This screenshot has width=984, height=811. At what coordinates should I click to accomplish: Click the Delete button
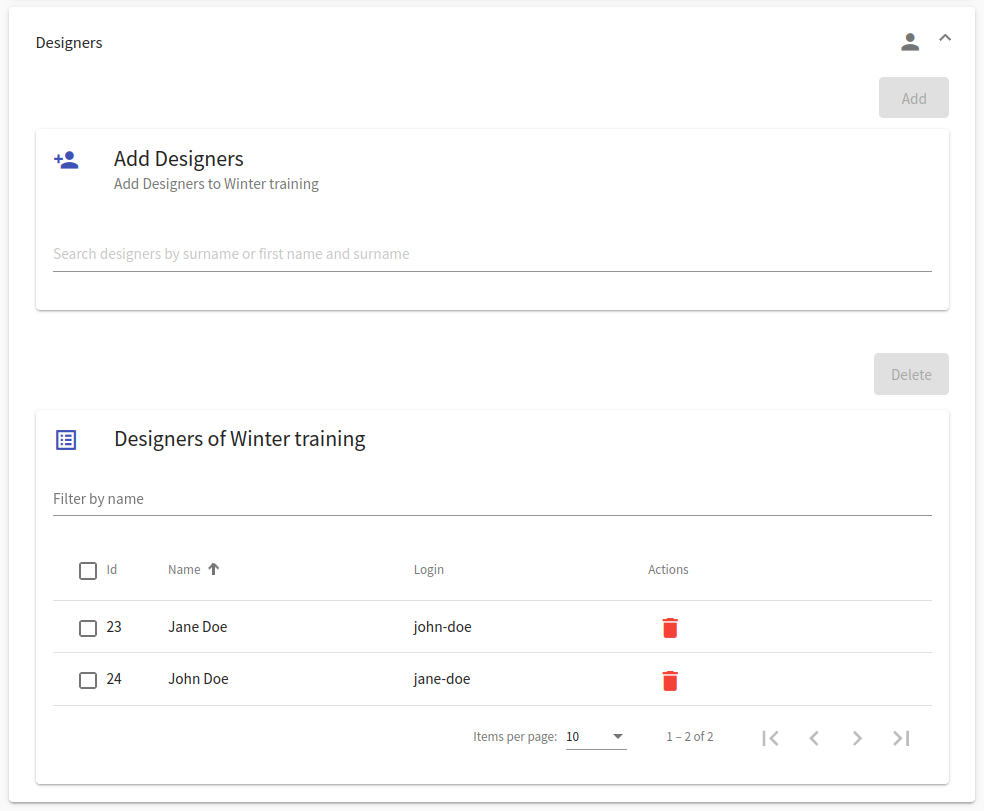(911, 374)
